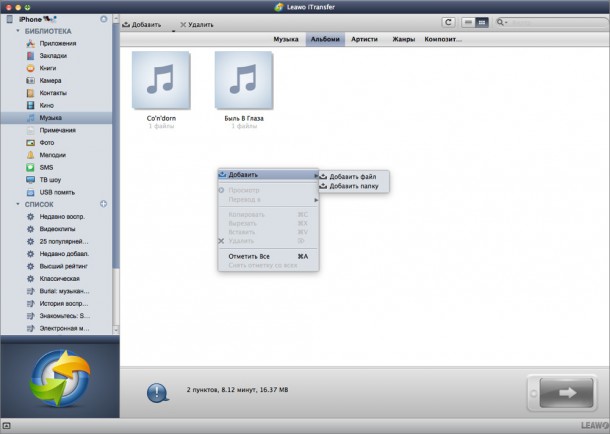Choose Добавить папку in submenu
This screenshot has width=610, height=434.
coord(354,186)
